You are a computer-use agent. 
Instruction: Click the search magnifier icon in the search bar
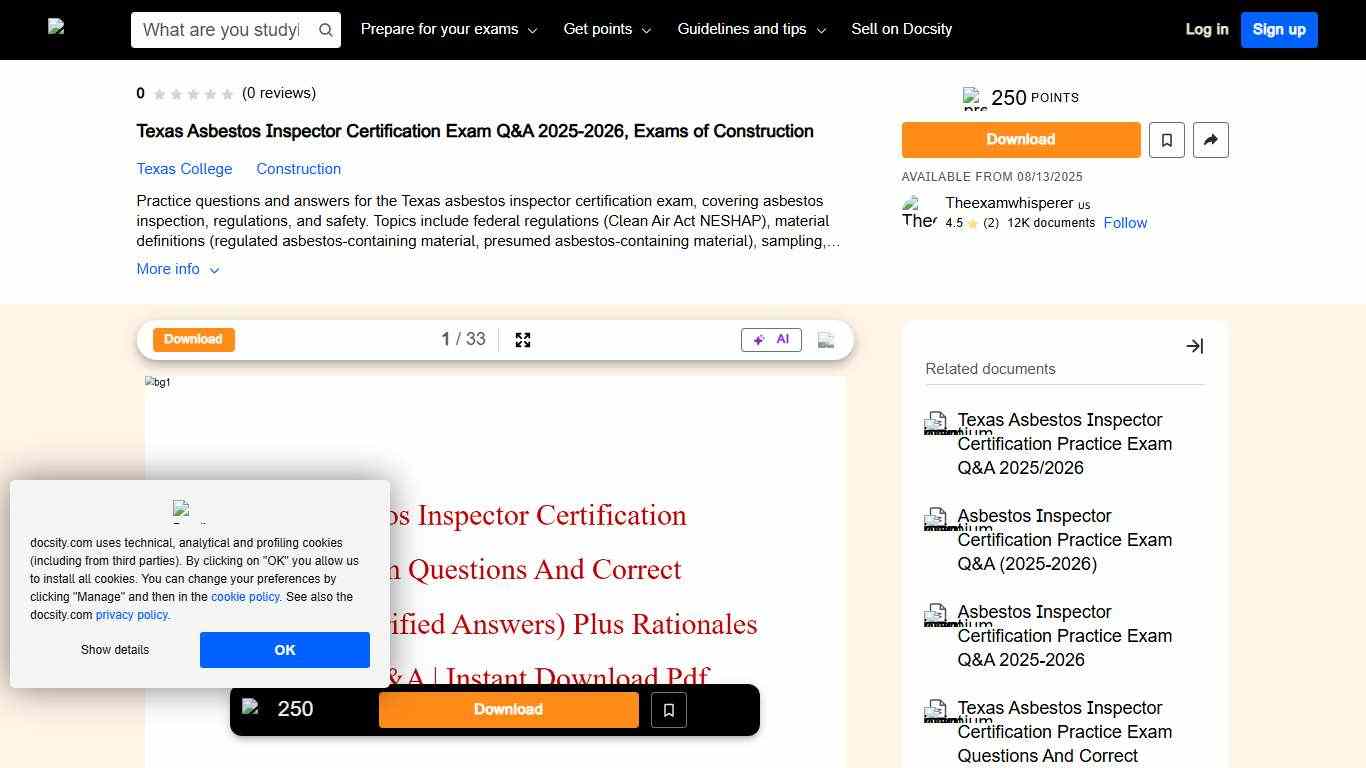(x=325, y=30)
